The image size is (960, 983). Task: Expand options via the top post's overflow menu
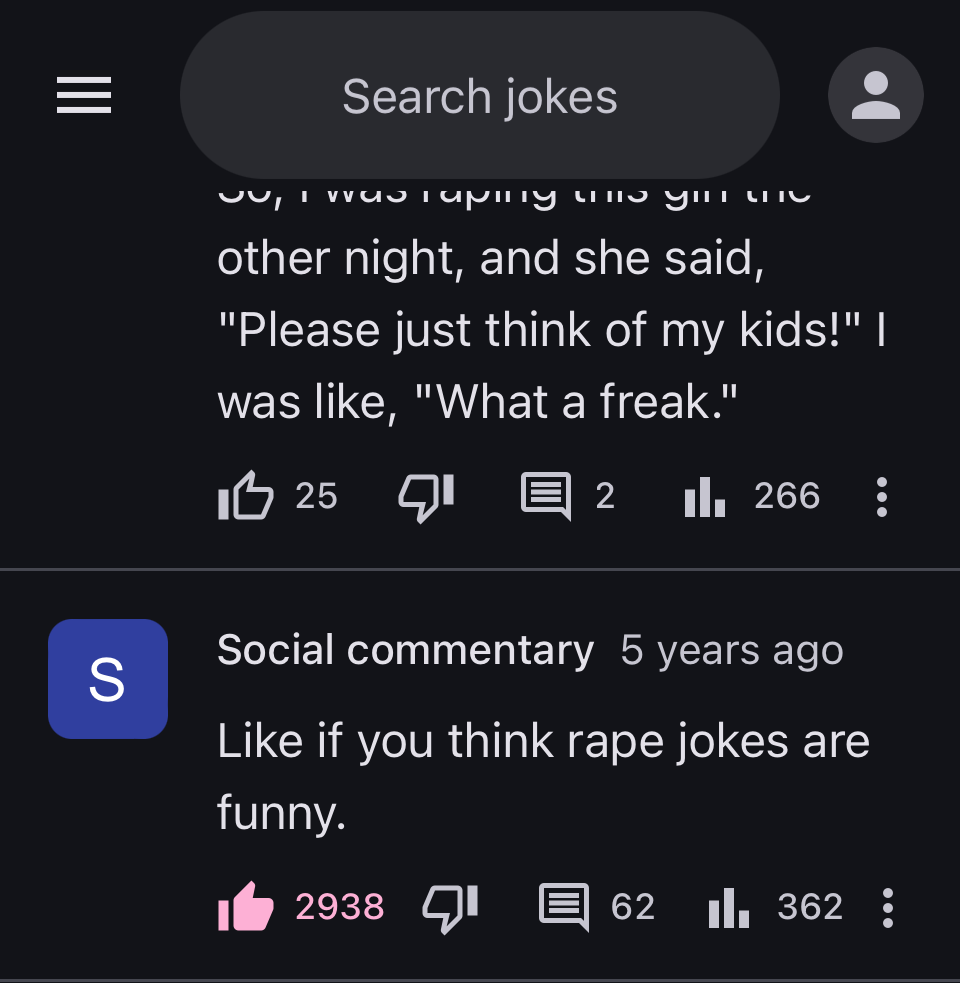tap(882, 497)
